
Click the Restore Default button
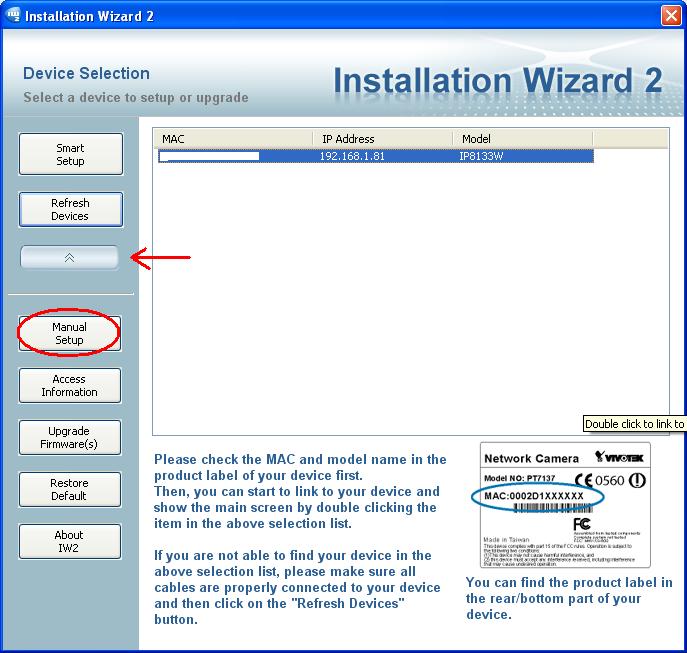coord(70,490)
